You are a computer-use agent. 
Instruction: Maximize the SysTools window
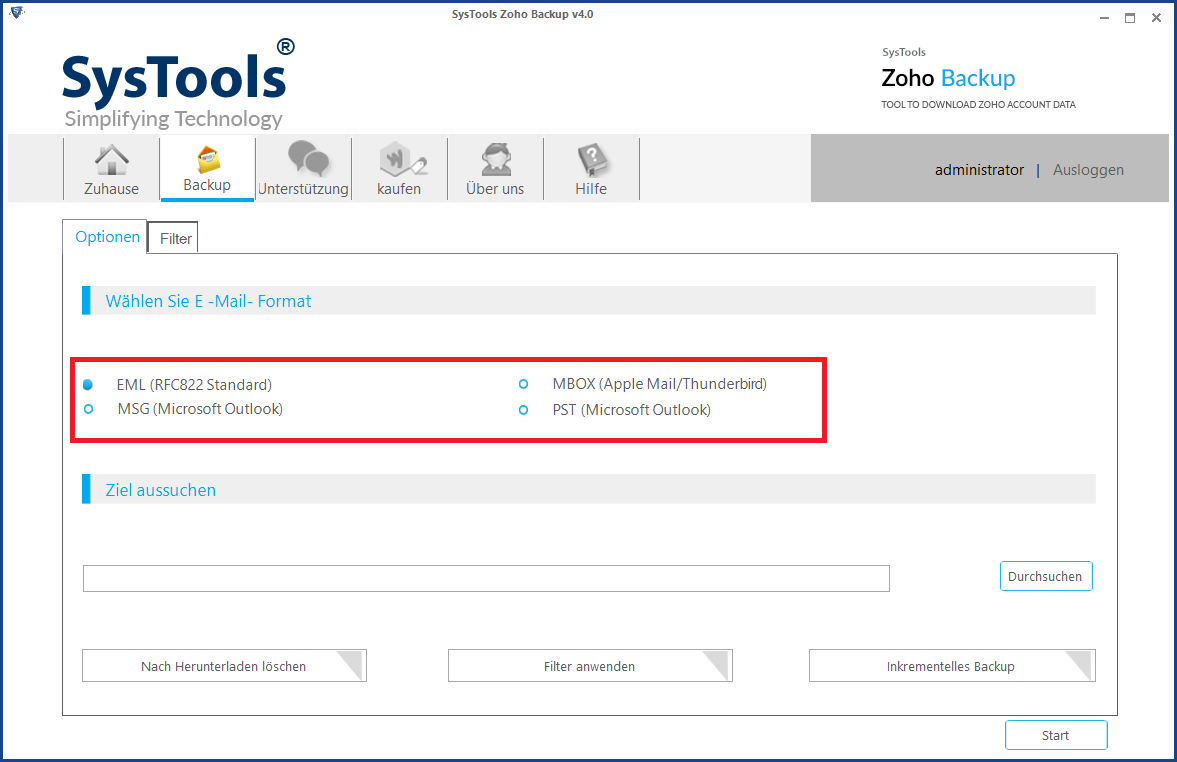point(1130,18)
